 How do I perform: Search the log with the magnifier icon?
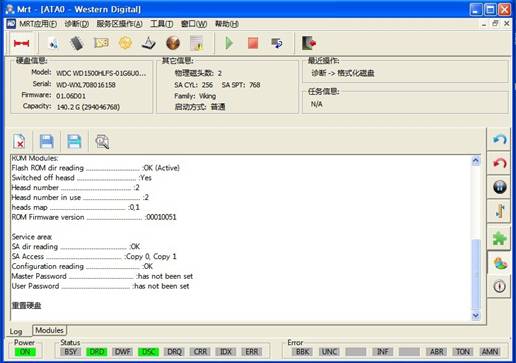pyautogui.click(x=102, y=141)
